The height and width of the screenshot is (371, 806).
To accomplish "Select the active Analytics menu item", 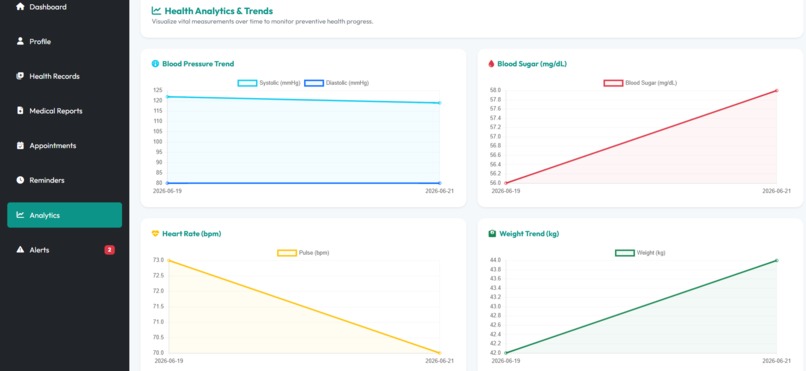I will point(64,215).
